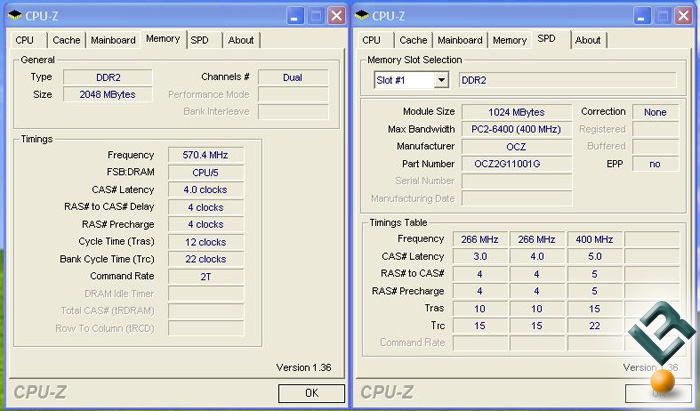This screenshot has height=411, width=700.
Task: Click the Tras 15 cell in Timings Table
Action: 594,308
